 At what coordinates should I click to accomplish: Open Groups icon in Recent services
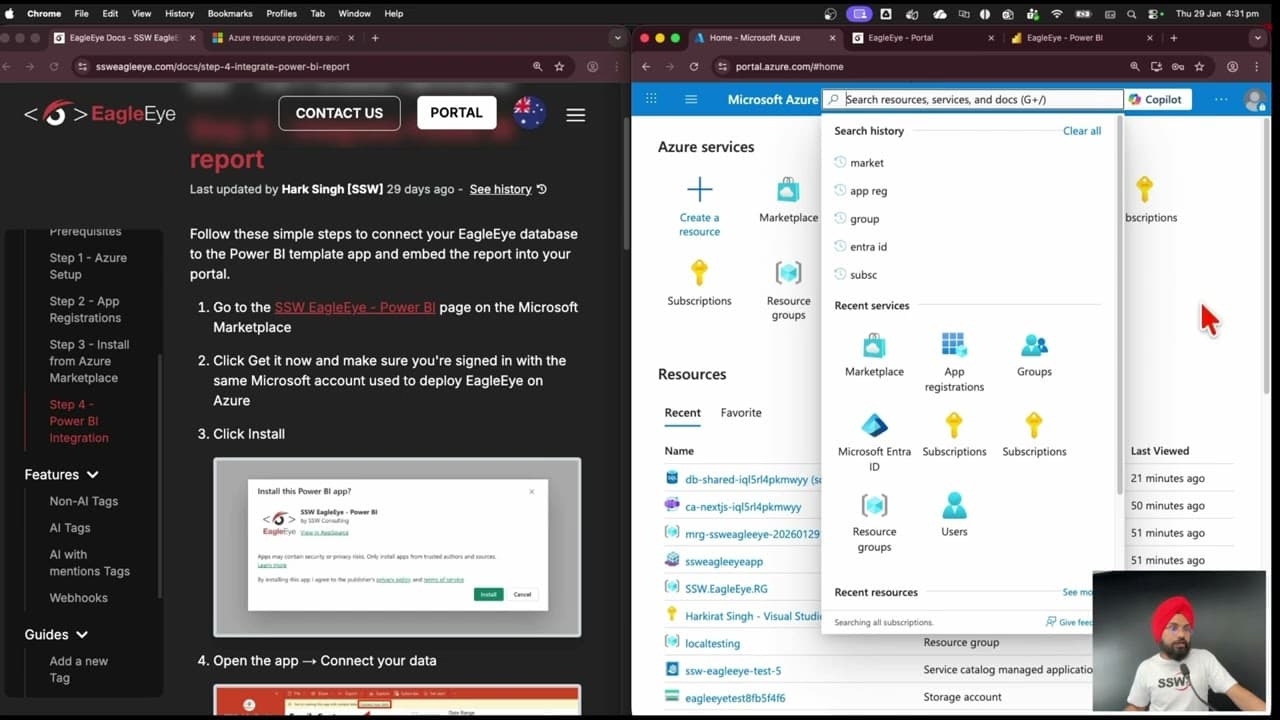[x=1034, y=346]
